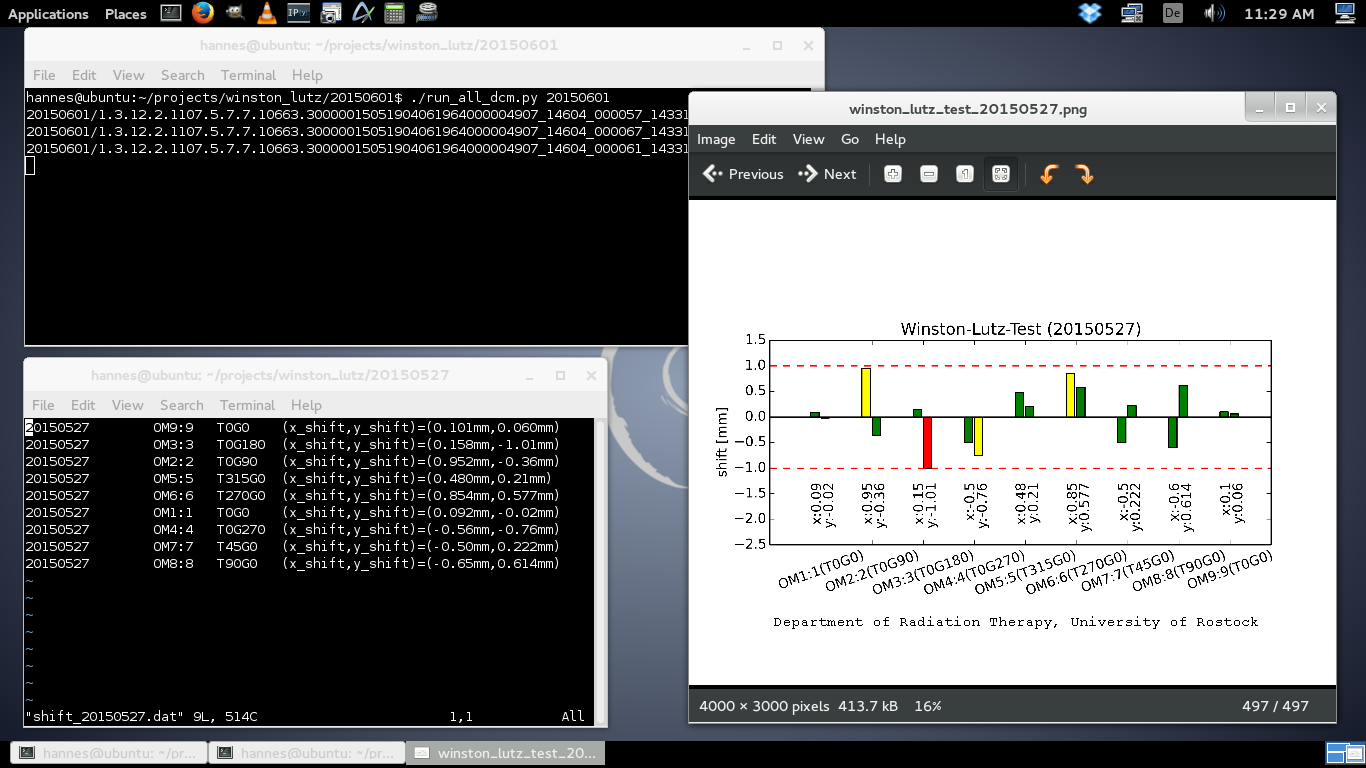This screenshot has height=768, width=1366.
Task: Open the Edit menu in image viewer
Action: 764,139
